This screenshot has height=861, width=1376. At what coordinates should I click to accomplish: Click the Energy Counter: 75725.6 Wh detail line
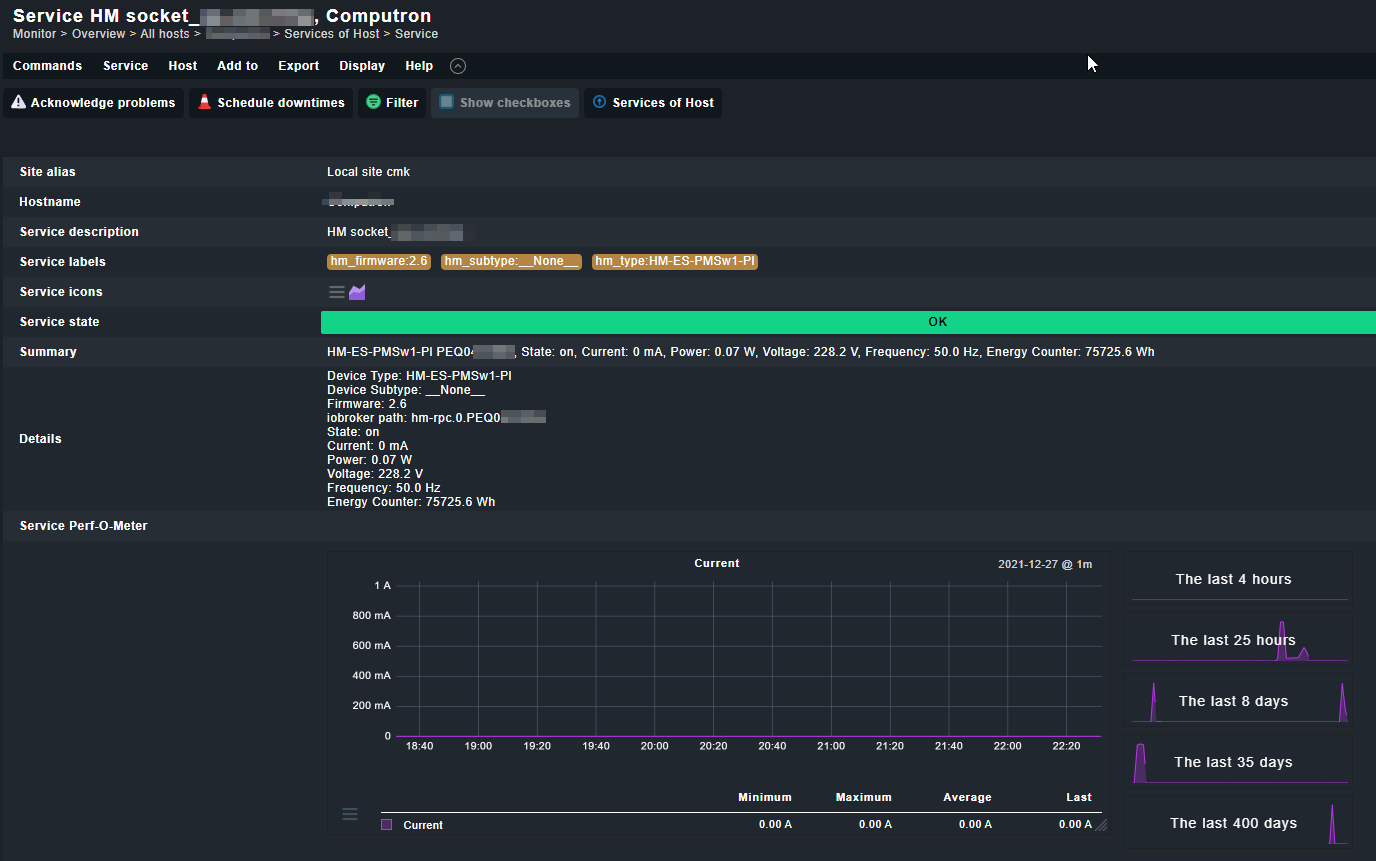[411, 502]
